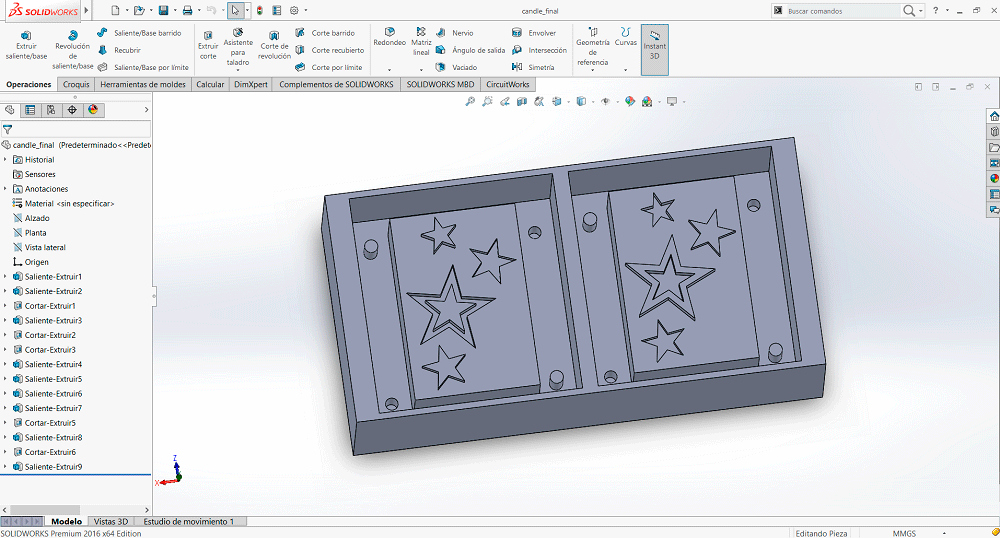The width and height of the screenshot is (1000, 538).
Task: Expand the SOLIDWORKS menu arrow
Action: click(x=87, y=10)
